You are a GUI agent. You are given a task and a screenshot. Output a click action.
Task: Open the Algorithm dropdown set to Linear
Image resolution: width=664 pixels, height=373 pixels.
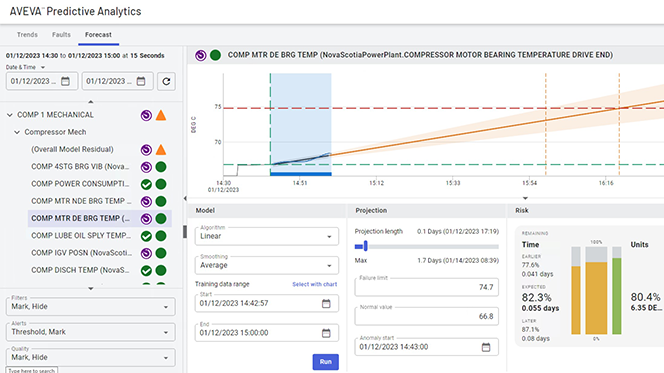(267, 236)
